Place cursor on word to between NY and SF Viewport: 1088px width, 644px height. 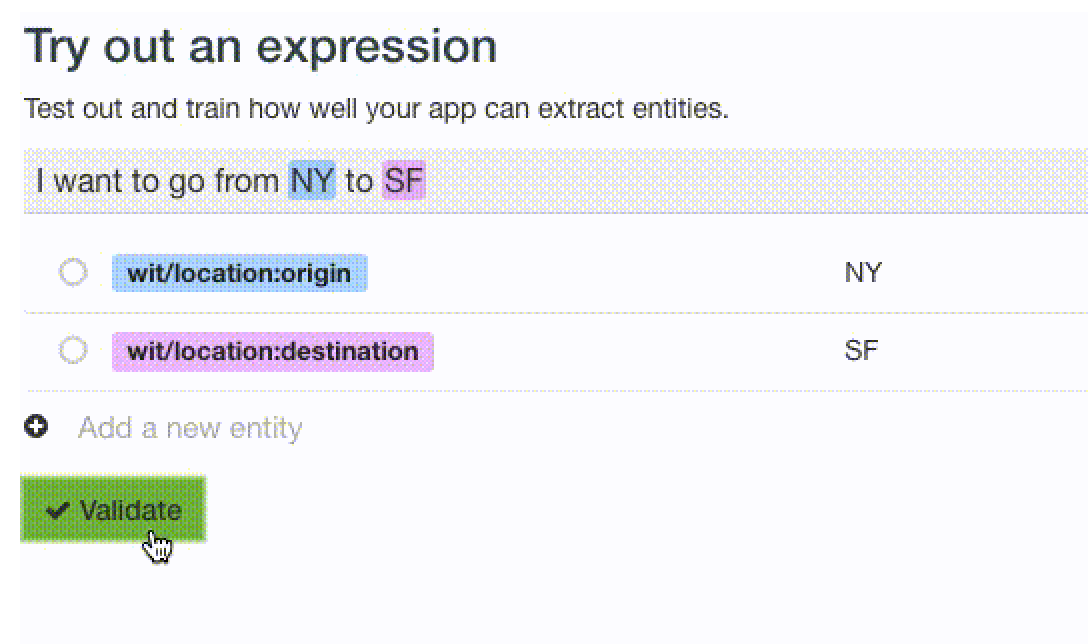[x=359, y=180]
